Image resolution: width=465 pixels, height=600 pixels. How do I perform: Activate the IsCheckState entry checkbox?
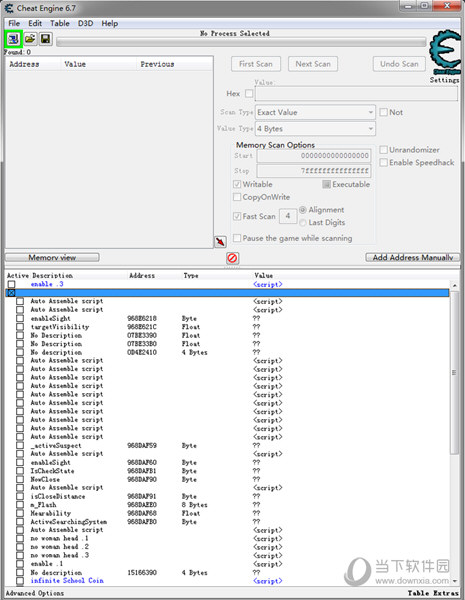(x=20, y=471)
